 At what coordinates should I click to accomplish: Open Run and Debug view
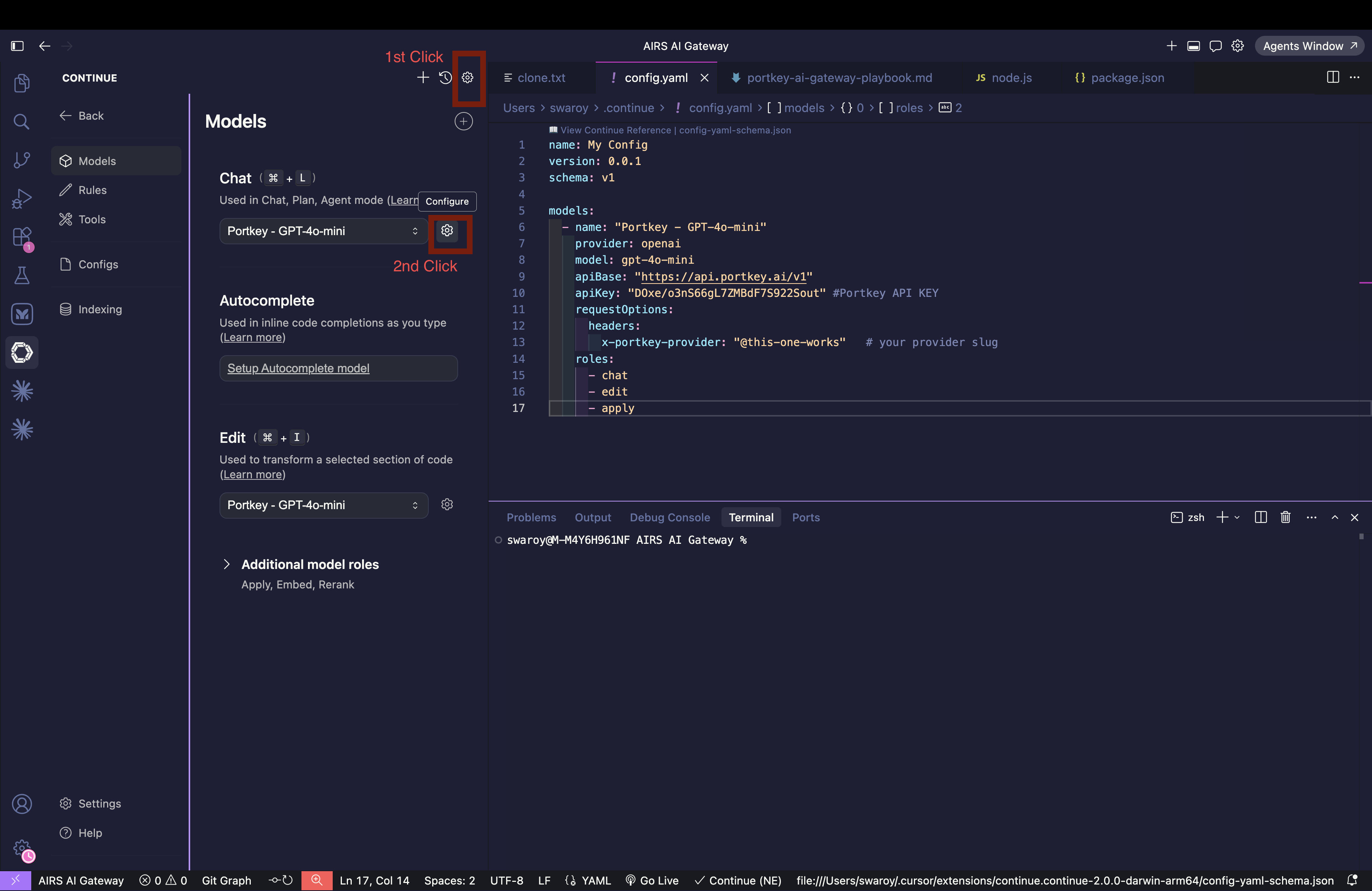point(22,198)
